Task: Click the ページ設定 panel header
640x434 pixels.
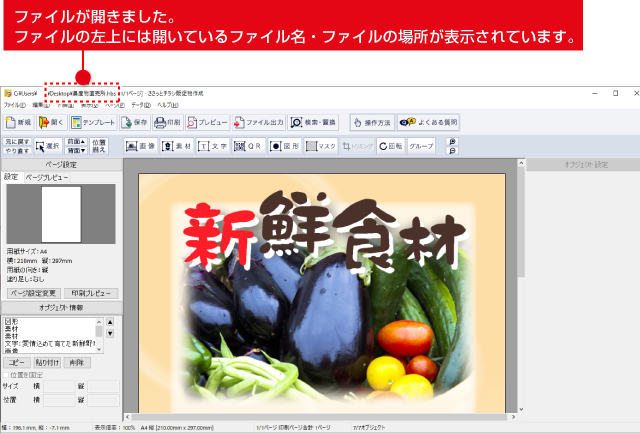Action: click(x=61, y=165)
